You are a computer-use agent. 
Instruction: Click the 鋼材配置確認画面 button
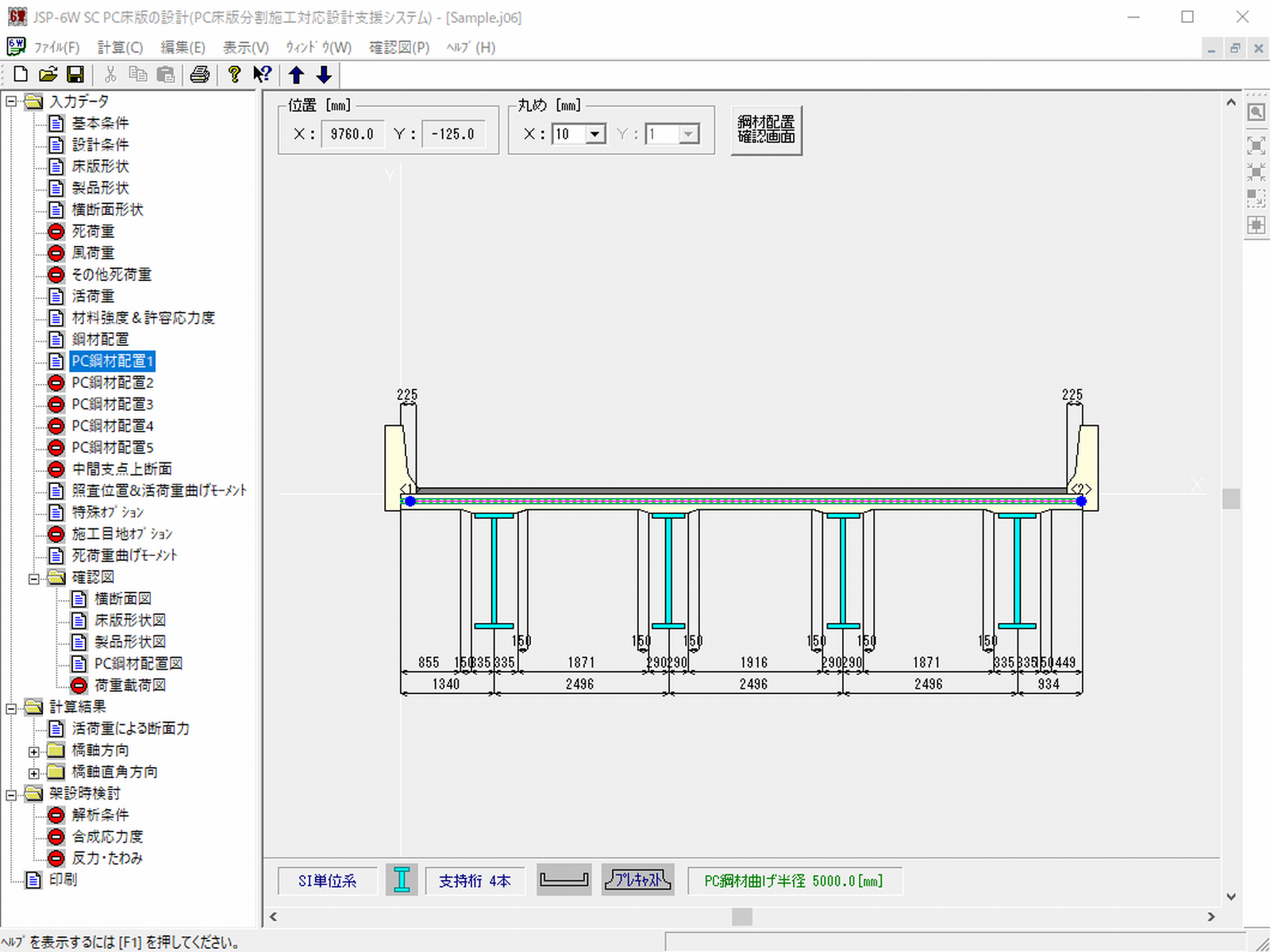click(x=766, y=130)
